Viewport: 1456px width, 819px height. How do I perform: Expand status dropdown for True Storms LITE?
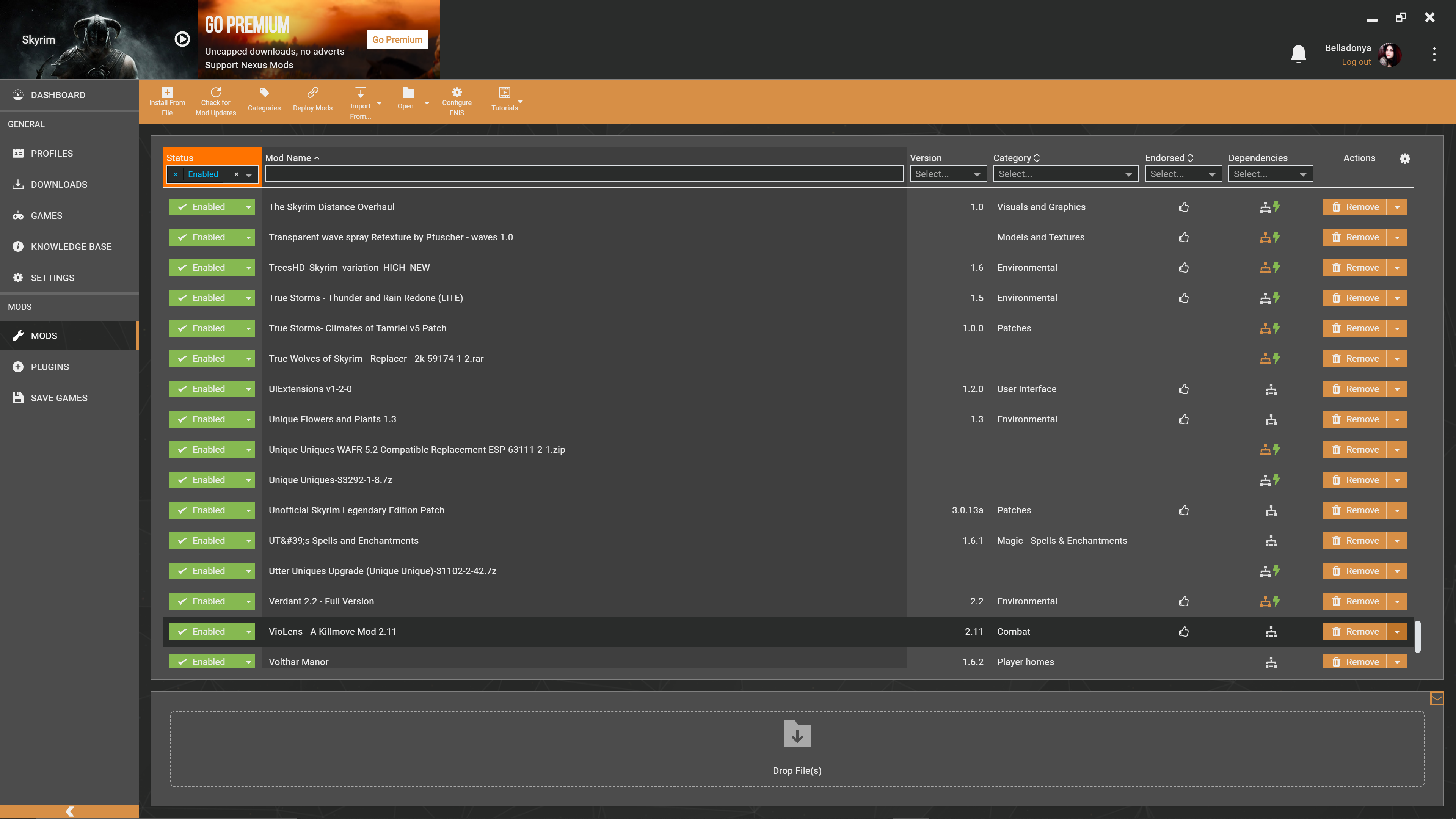(249, 298)
